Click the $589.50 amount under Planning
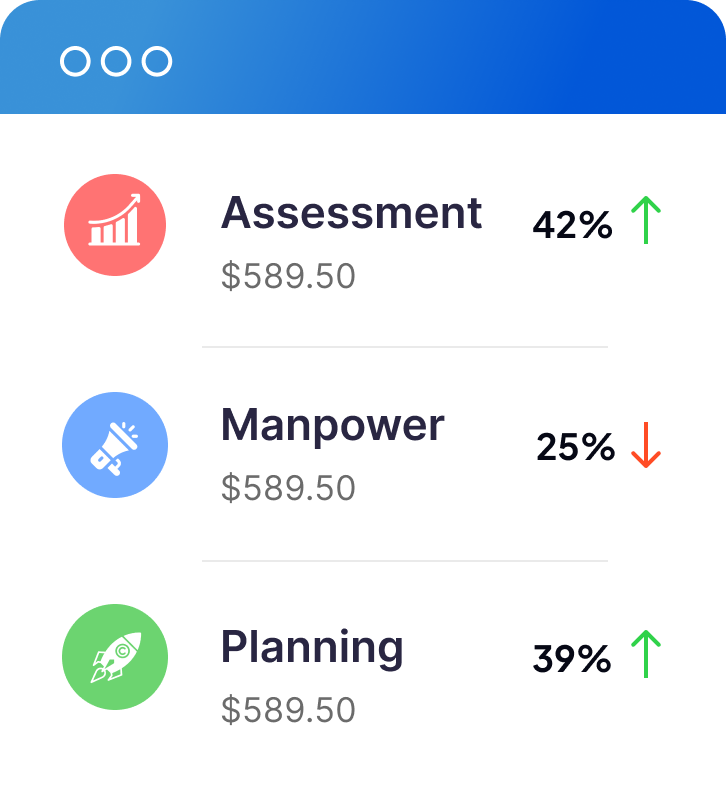Viewport: 726px width, 806px height. pyautogui.click(x=288, y=710)
